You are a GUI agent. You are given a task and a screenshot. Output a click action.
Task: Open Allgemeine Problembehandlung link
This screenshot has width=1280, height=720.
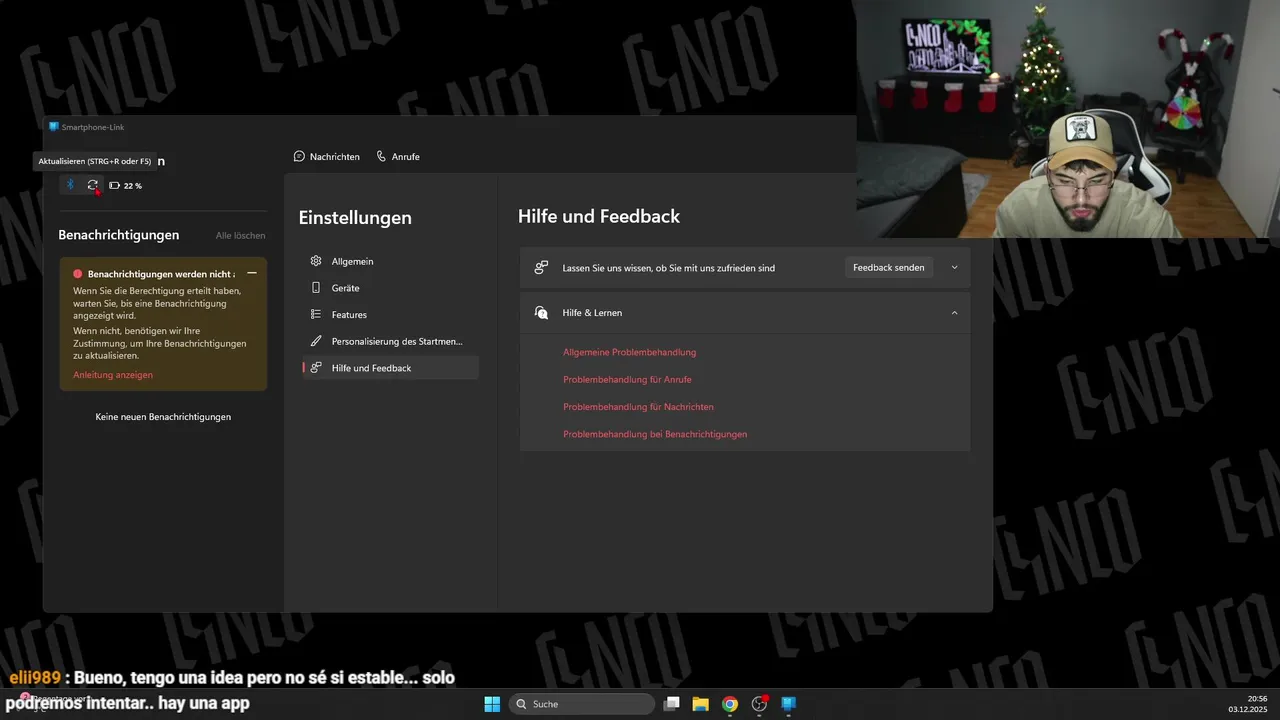pyautogui.click(x=630, y=353)
